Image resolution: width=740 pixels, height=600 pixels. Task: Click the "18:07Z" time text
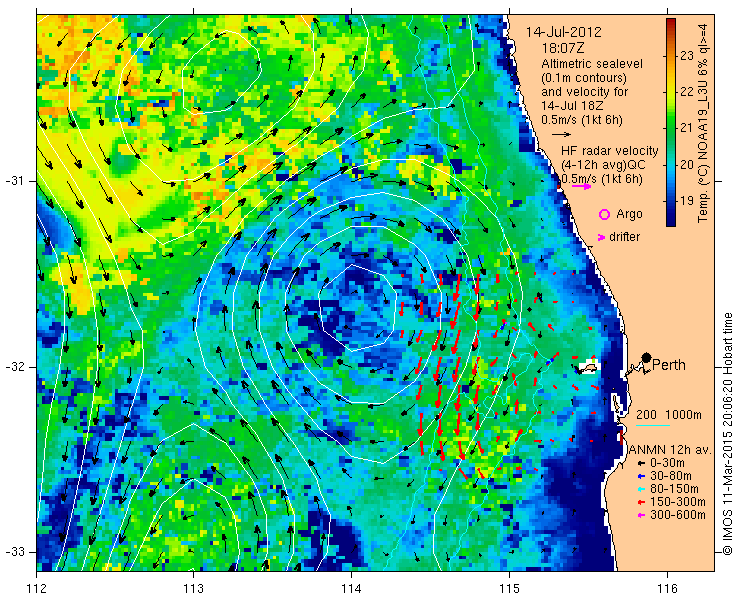click(563, 48)
